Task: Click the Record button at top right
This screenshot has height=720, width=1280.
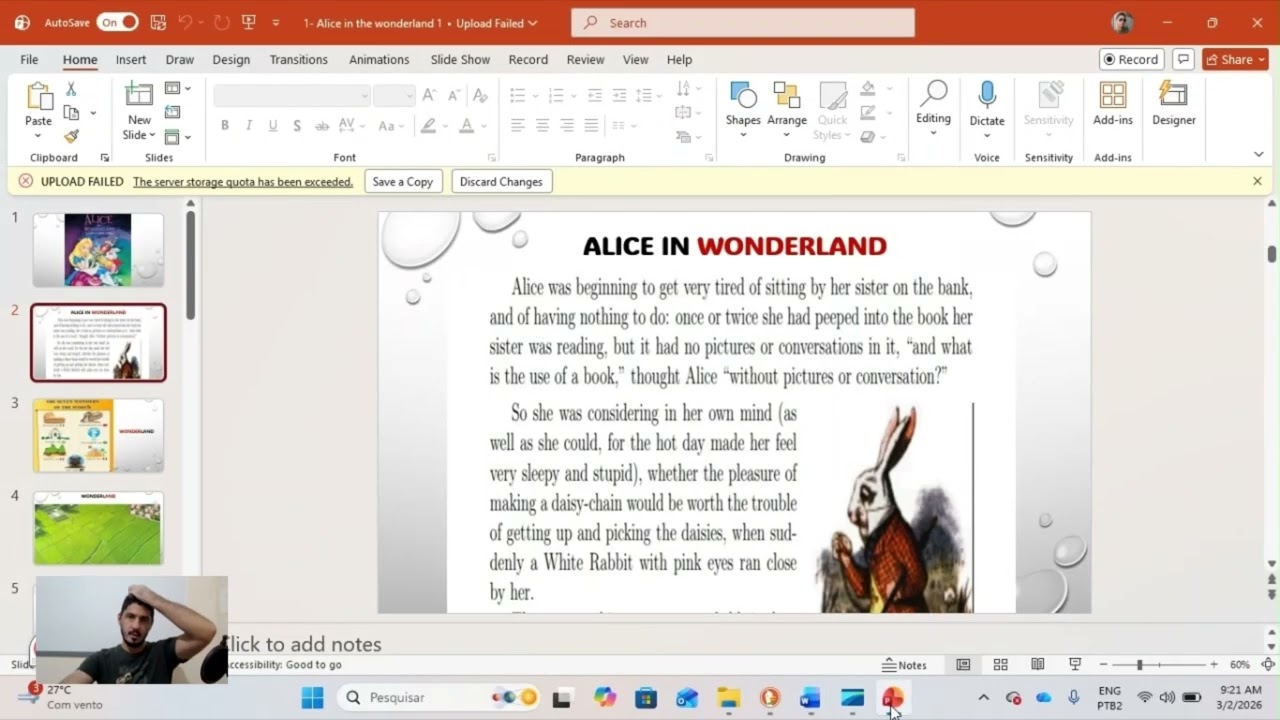Action: tap(1131, 59)
